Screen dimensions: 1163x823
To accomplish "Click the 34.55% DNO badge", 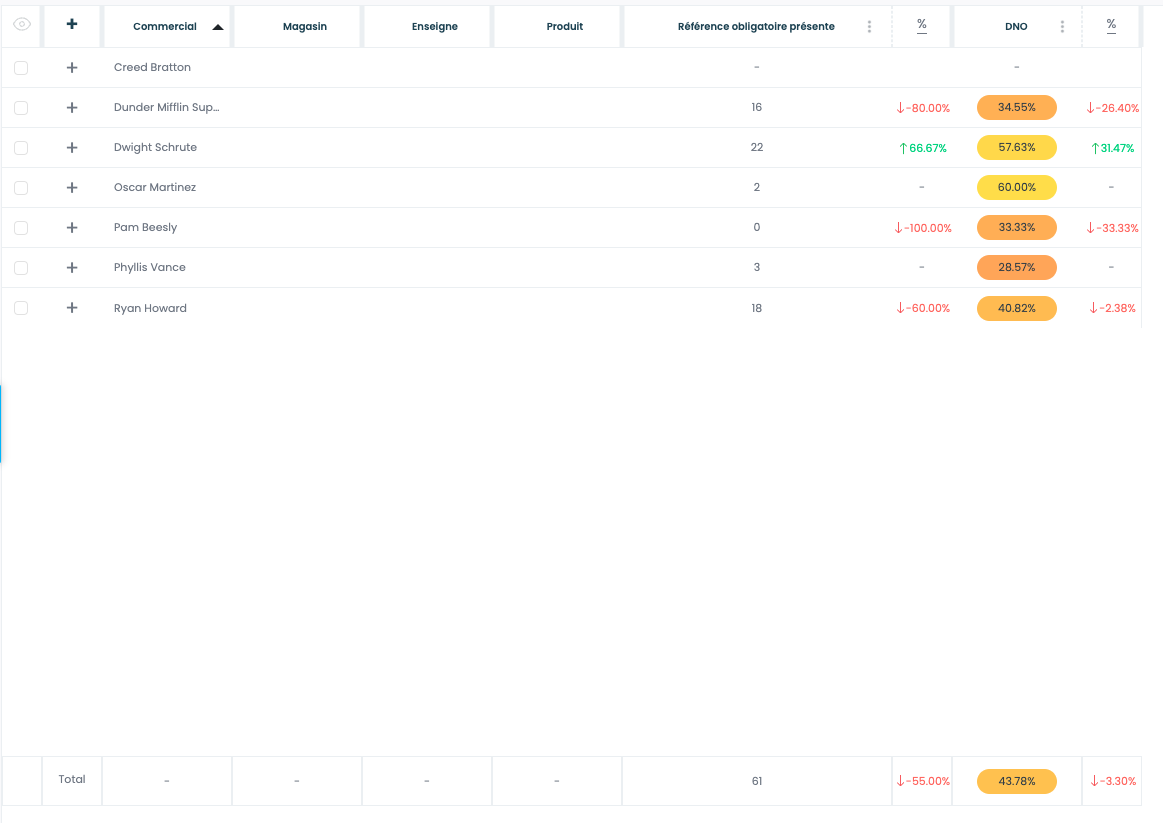I will click(1017, 108).
